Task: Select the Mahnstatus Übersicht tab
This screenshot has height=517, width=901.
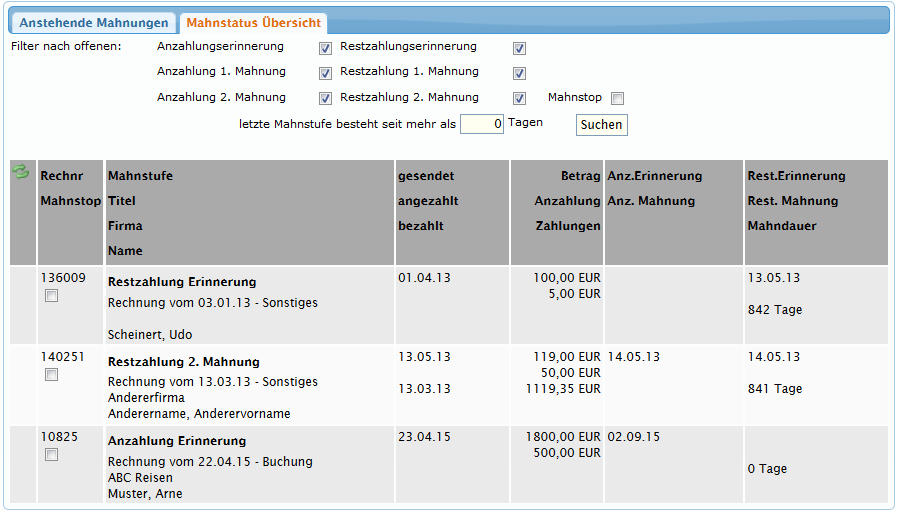Action: point(251,23)
